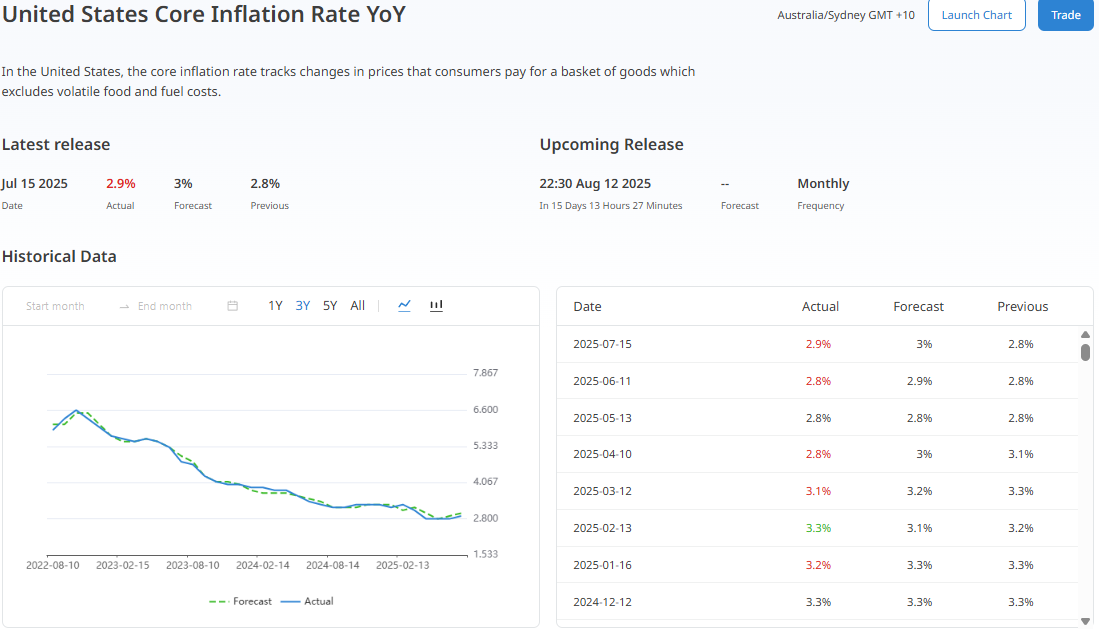Click the Date column header
1099x639 pixels.
tap(587, 307)
